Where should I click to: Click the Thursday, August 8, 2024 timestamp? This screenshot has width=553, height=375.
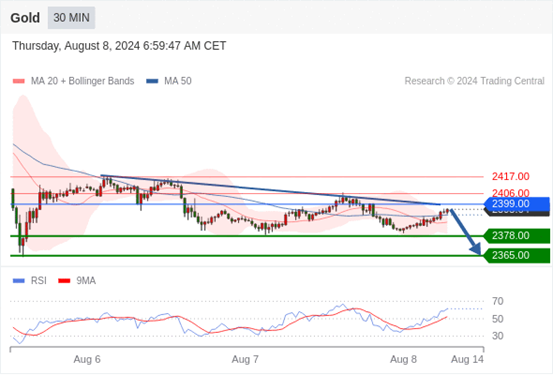[x=119, y=46]
